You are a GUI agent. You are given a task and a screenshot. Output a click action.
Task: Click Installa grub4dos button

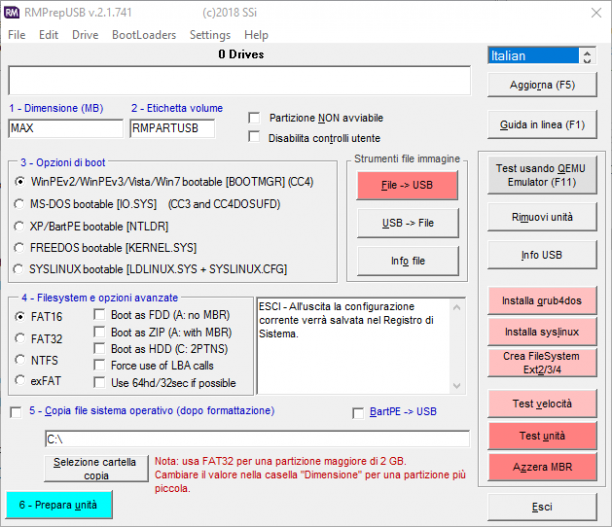(x=542, y=301)
